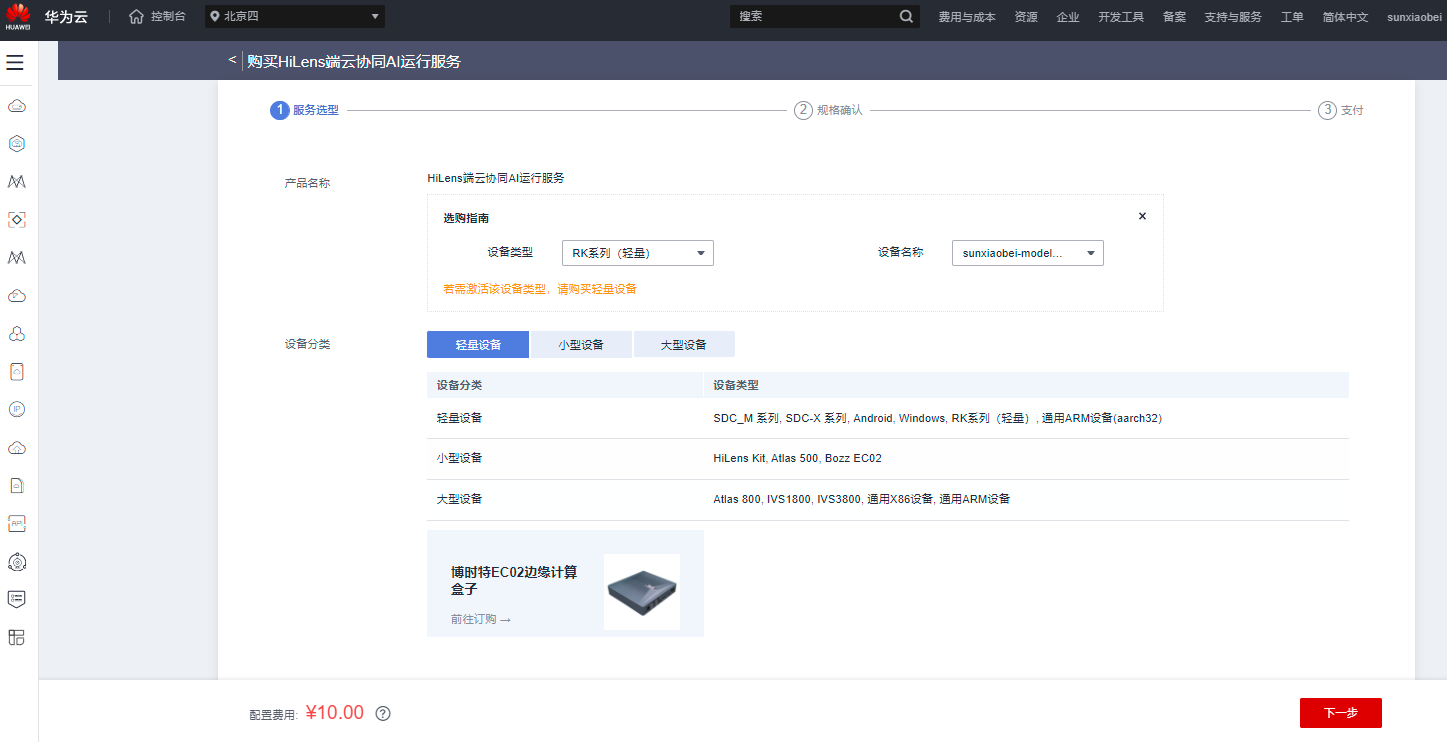Screen dimensions: 1447x742
Task: Open the 费用与成本 menu item
Action: [967, 16]
